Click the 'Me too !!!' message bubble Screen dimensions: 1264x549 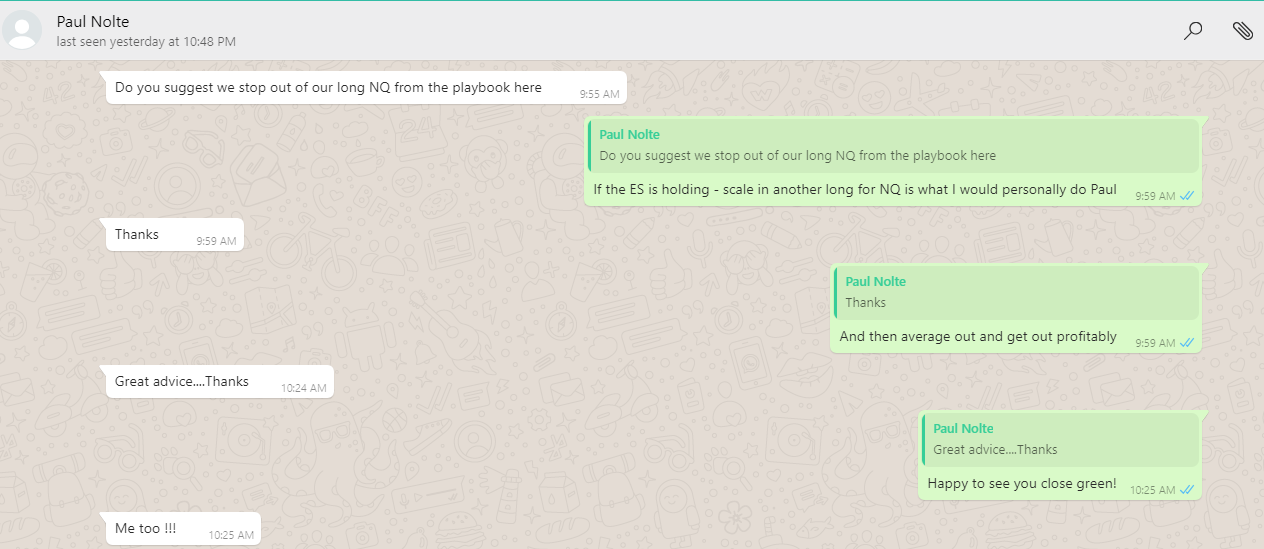[146, 528]
